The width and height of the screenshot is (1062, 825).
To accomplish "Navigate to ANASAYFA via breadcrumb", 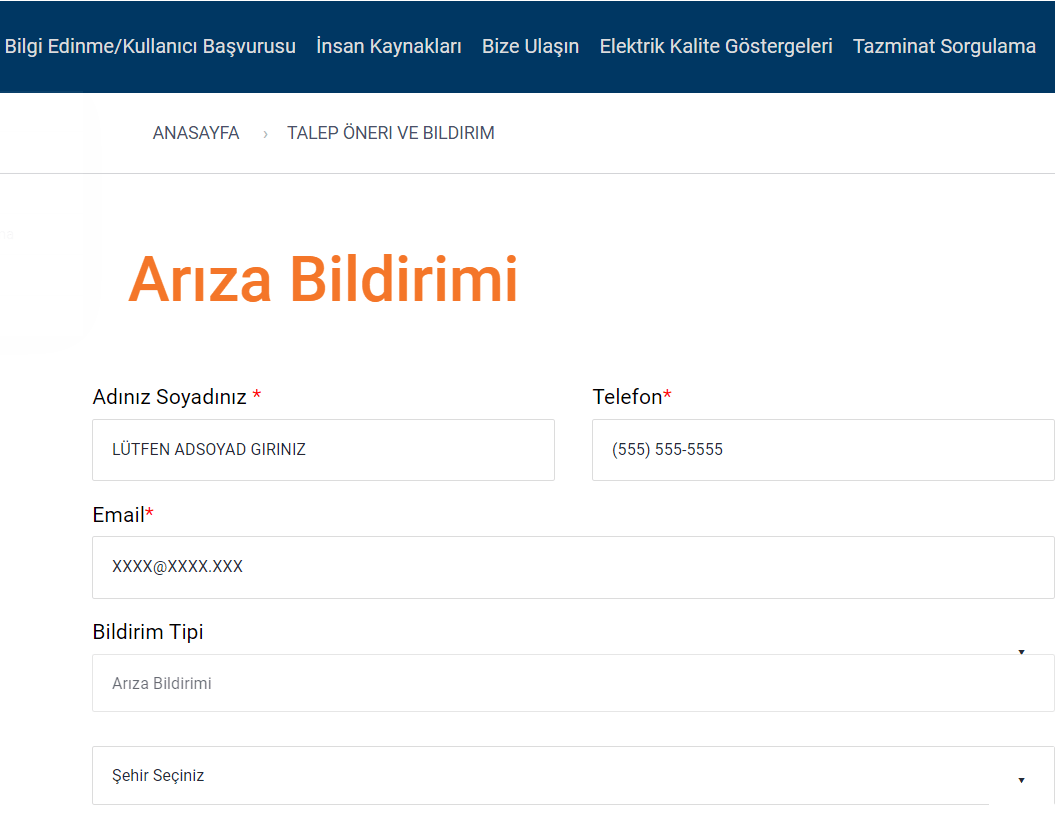I will pos(195,132).
